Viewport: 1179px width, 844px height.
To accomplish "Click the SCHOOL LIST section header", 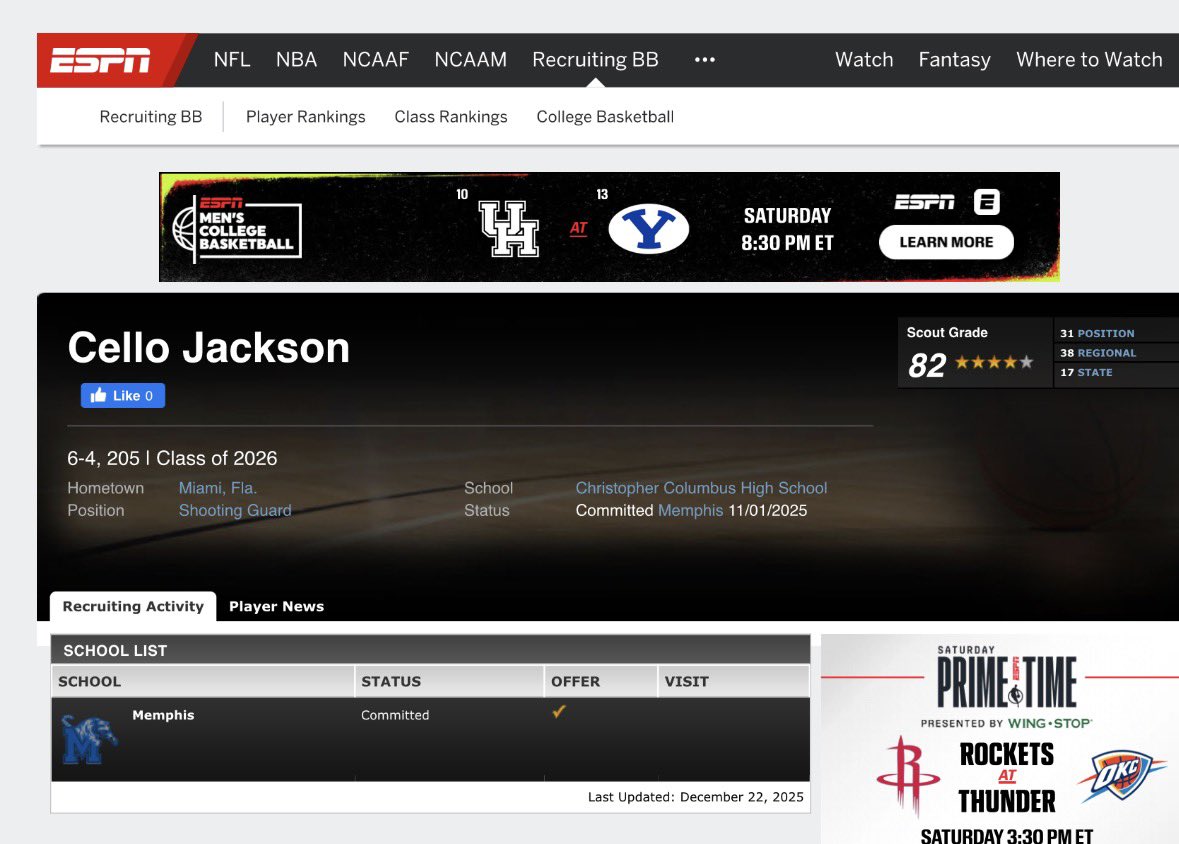I will click(430, 650).
